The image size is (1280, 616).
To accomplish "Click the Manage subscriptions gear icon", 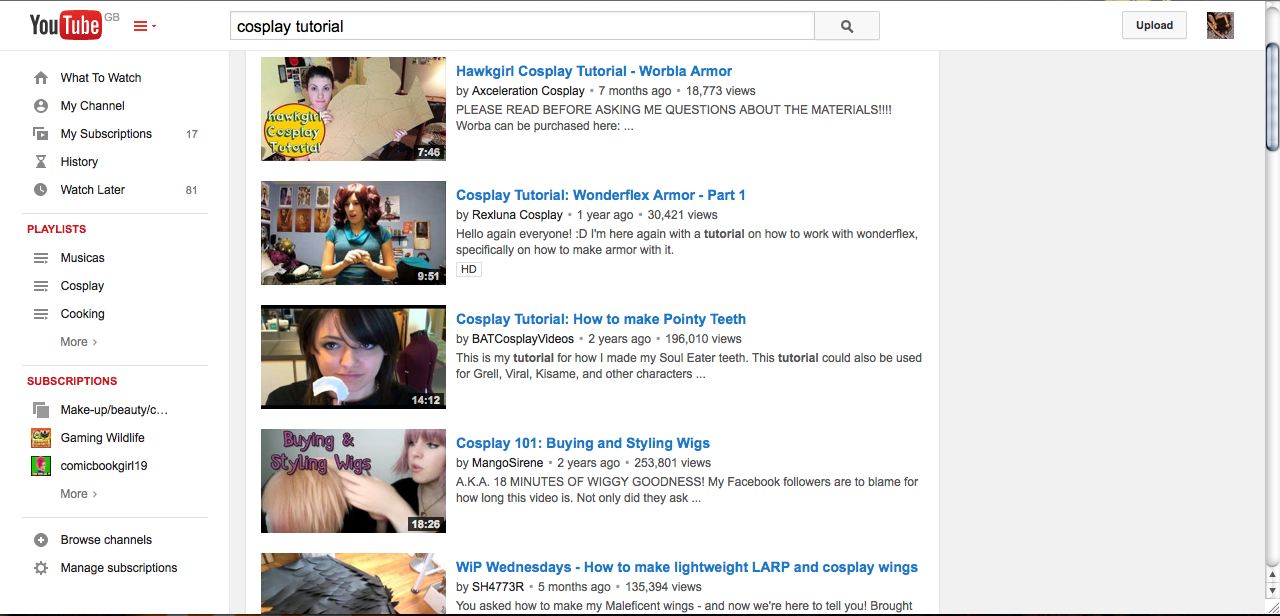I will click(41, 568).
